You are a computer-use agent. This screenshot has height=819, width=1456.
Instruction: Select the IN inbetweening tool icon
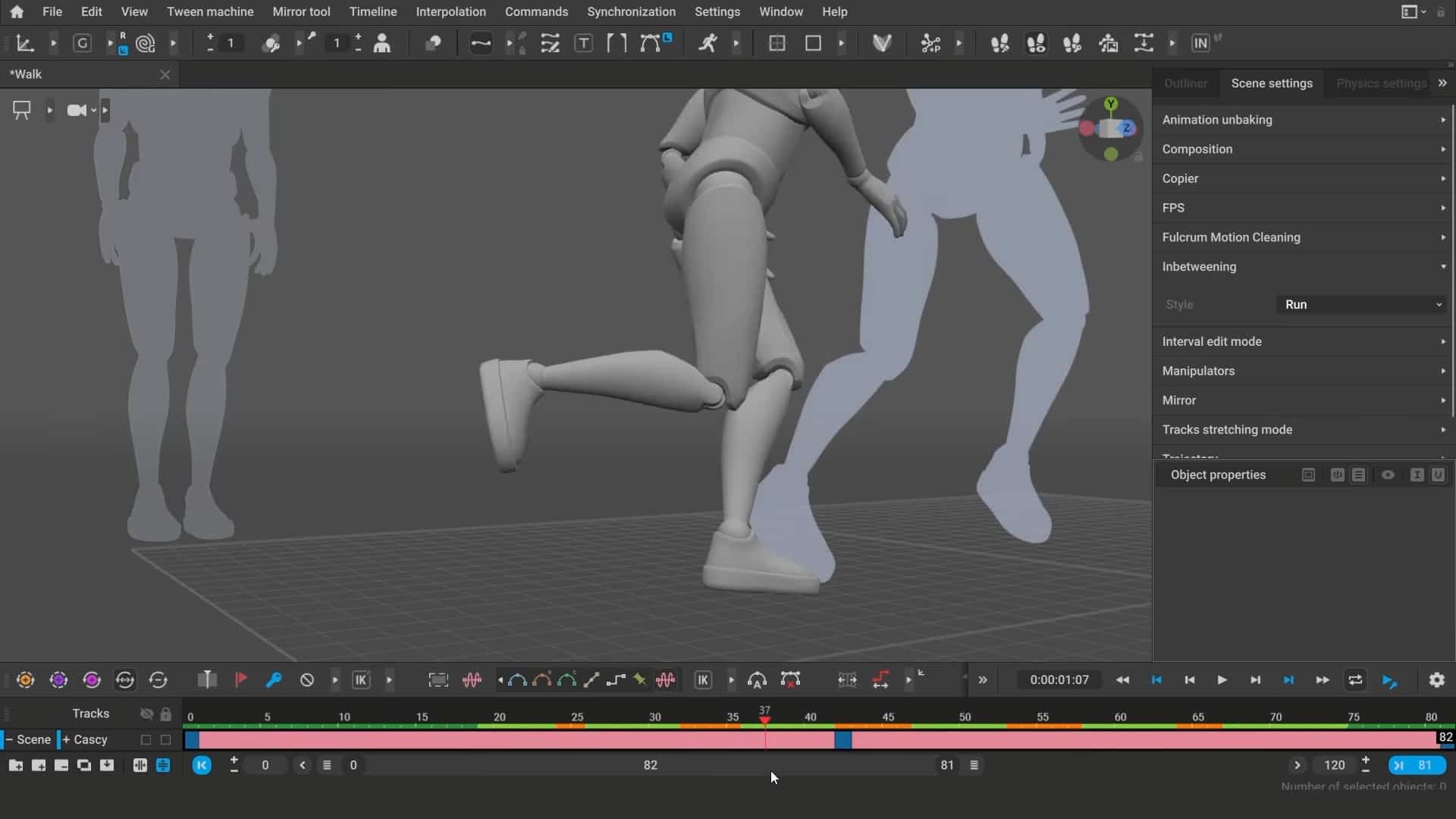(x=1201, y=43)
